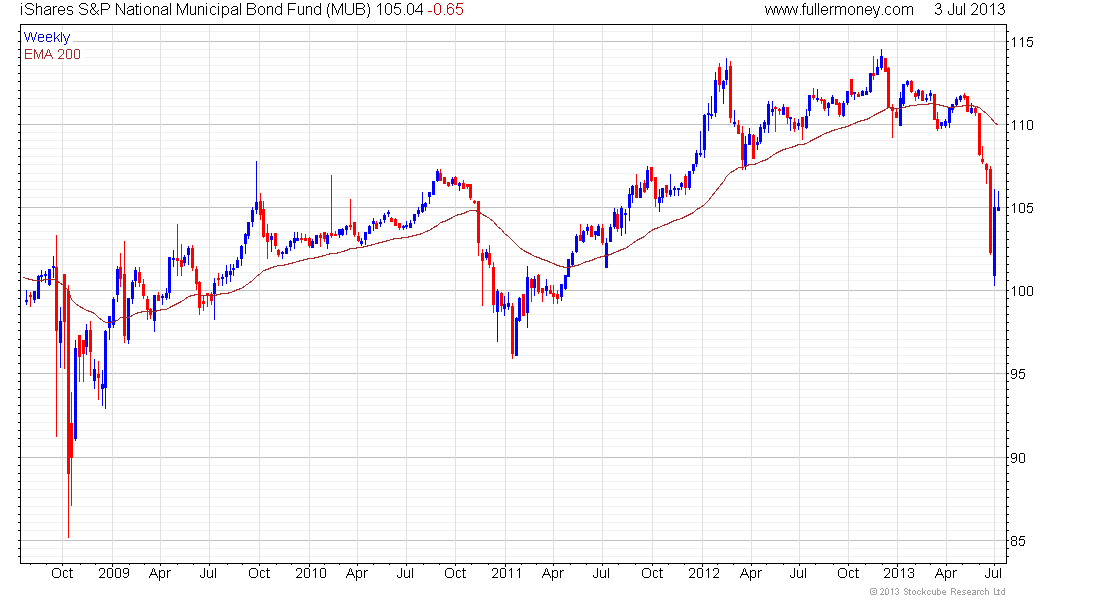Click the 2012 label on time axis
This screenshot has height=600, width=1100.
[704, 573]
